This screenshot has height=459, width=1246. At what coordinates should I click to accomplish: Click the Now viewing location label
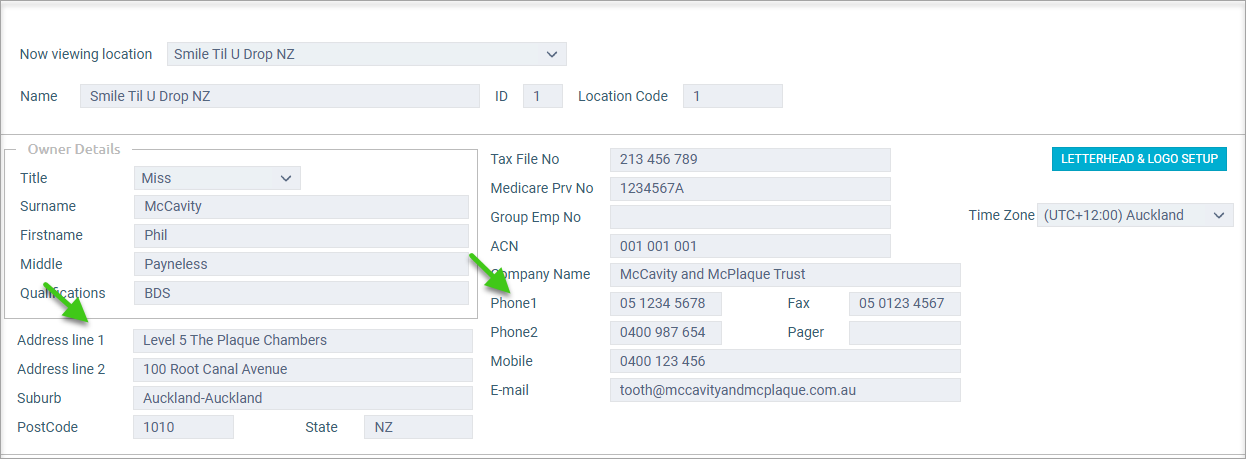pyautogui.click(x=86, y=54)
